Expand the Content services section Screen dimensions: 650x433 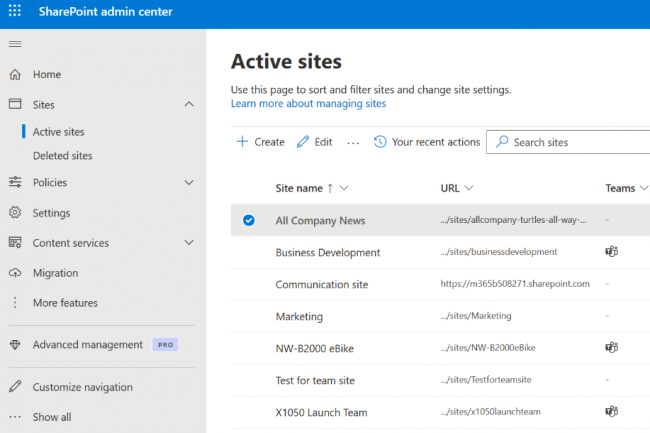[189, 243]
